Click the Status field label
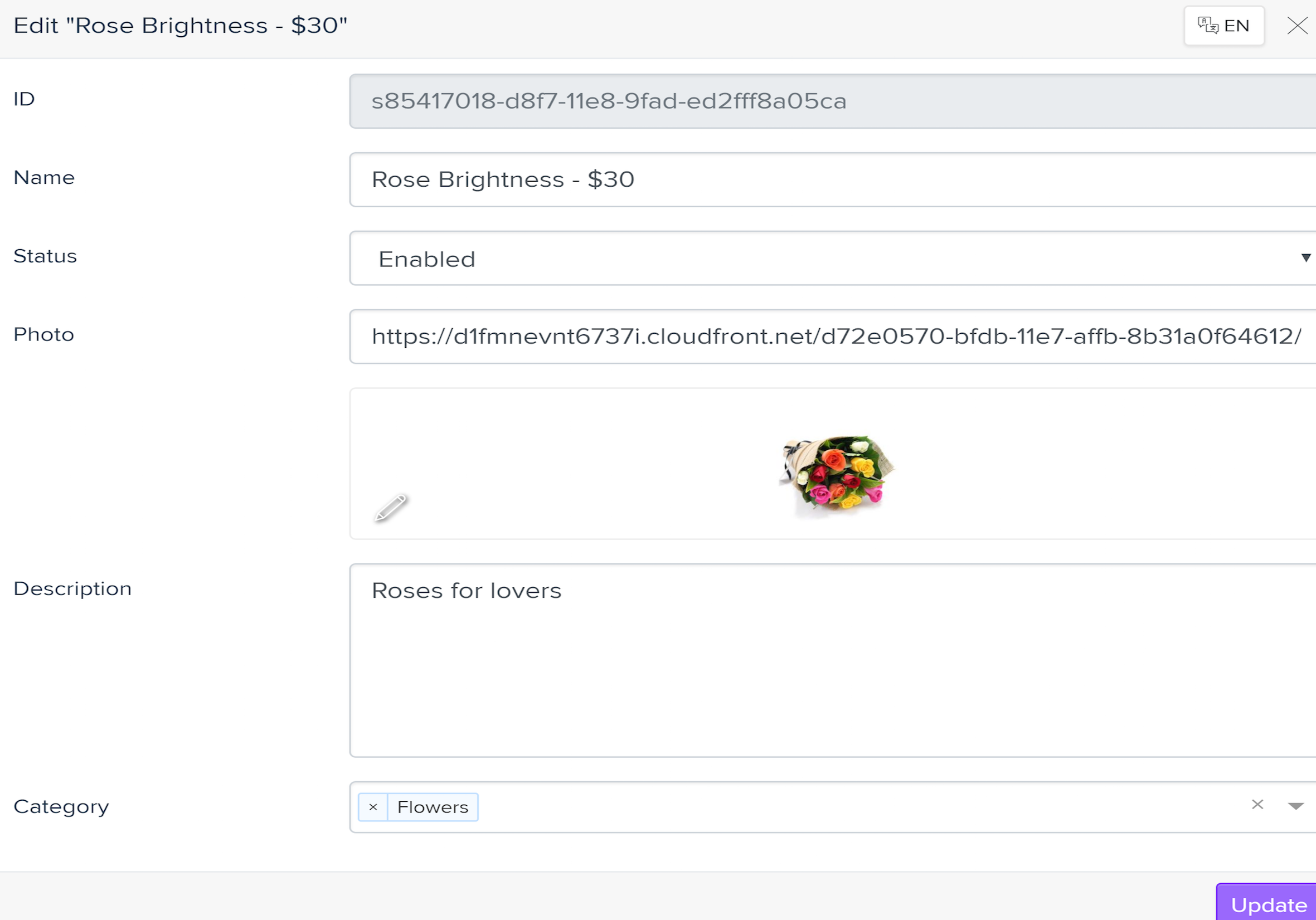Image resolution: width=1316 pixels, height=920 pixels. 45,256
